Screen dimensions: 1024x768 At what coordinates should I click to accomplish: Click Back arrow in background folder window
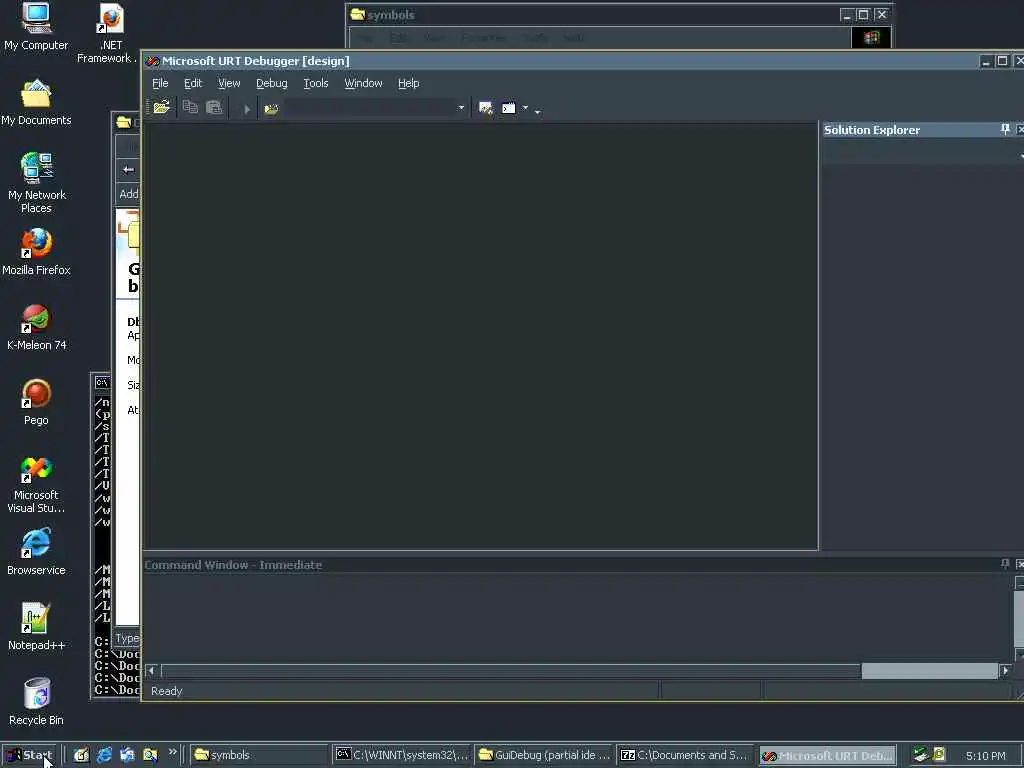(129, 169)
